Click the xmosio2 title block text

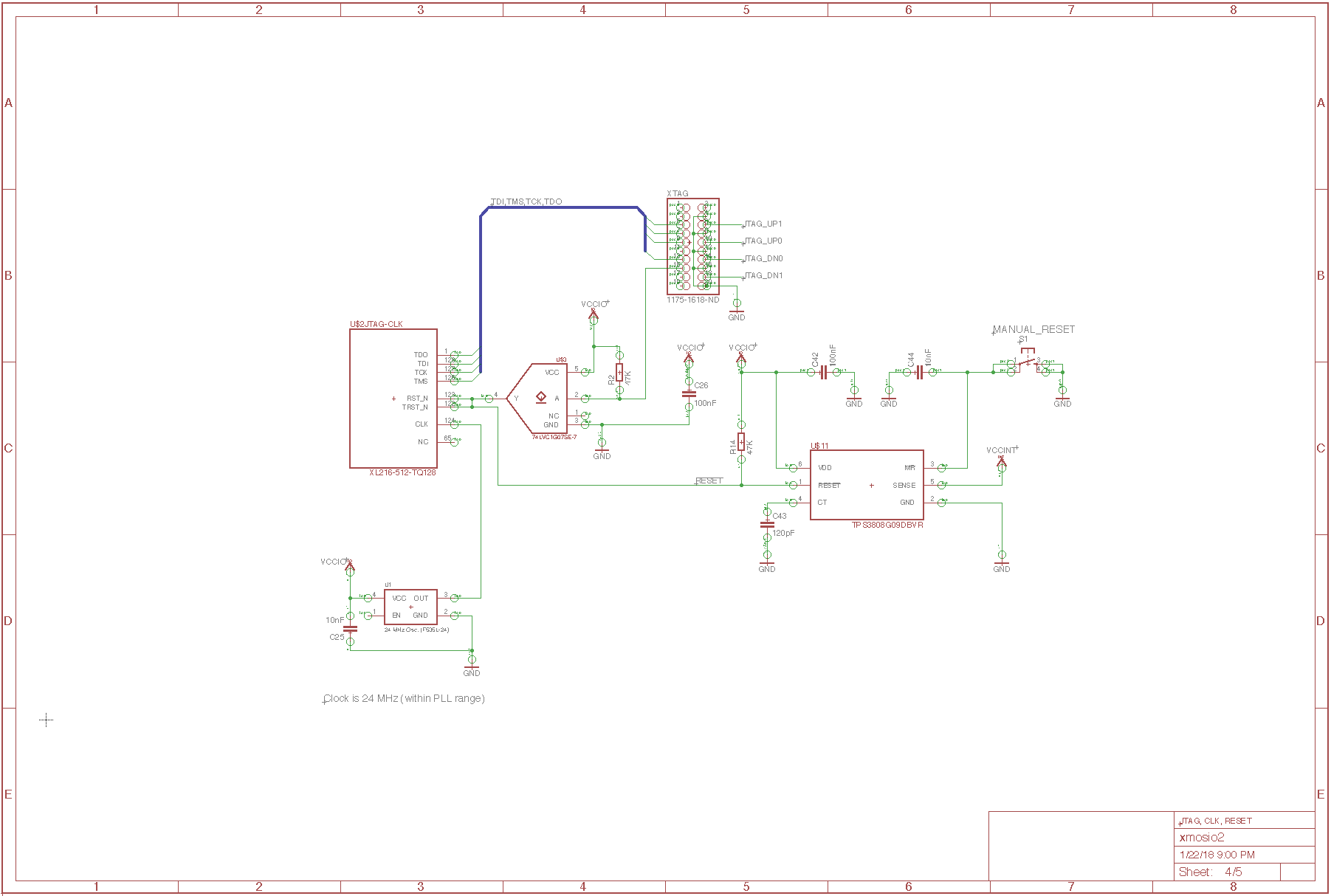1202,837
